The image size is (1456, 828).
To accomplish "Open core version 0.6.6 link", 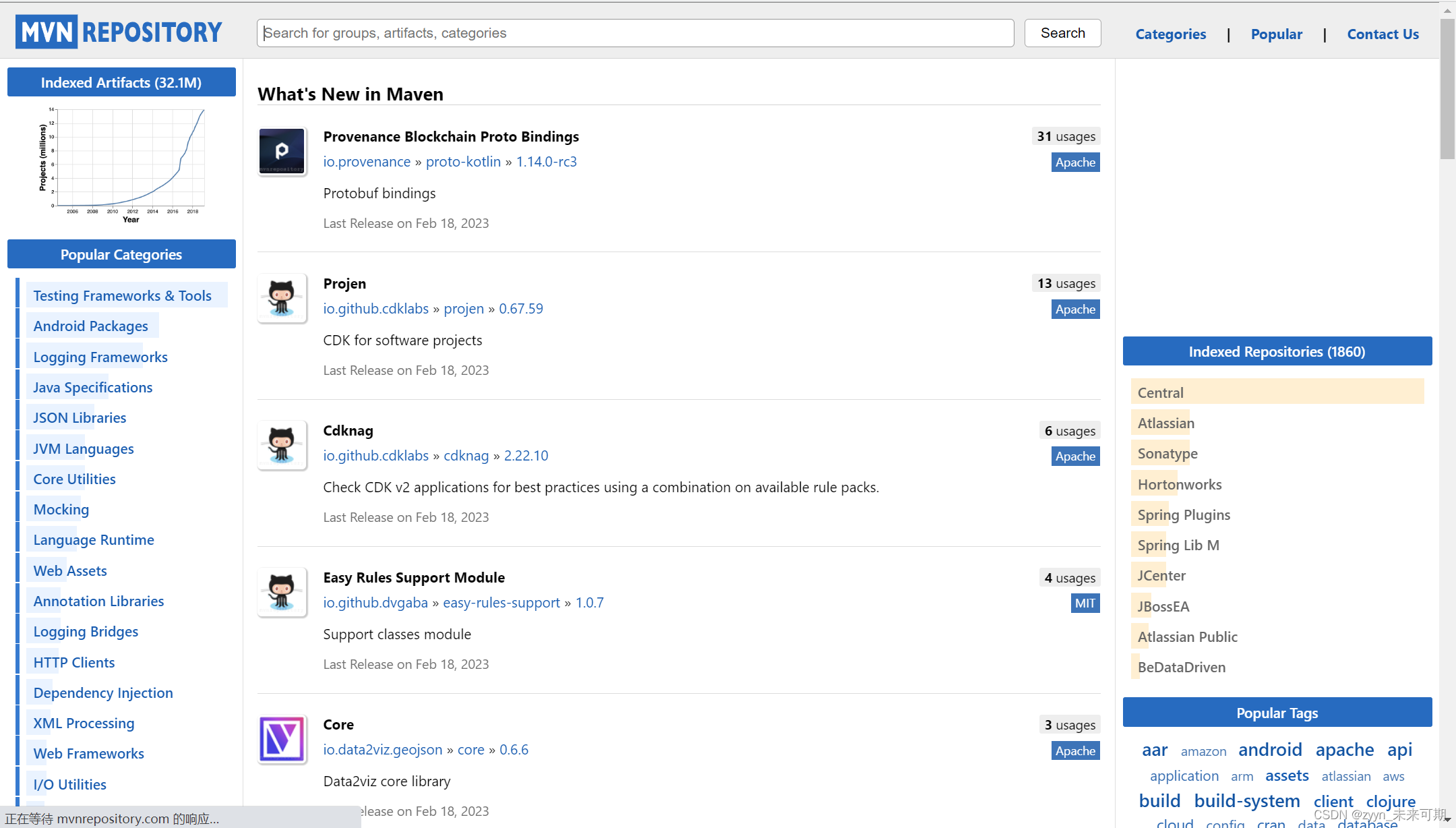I will [514, 749].
